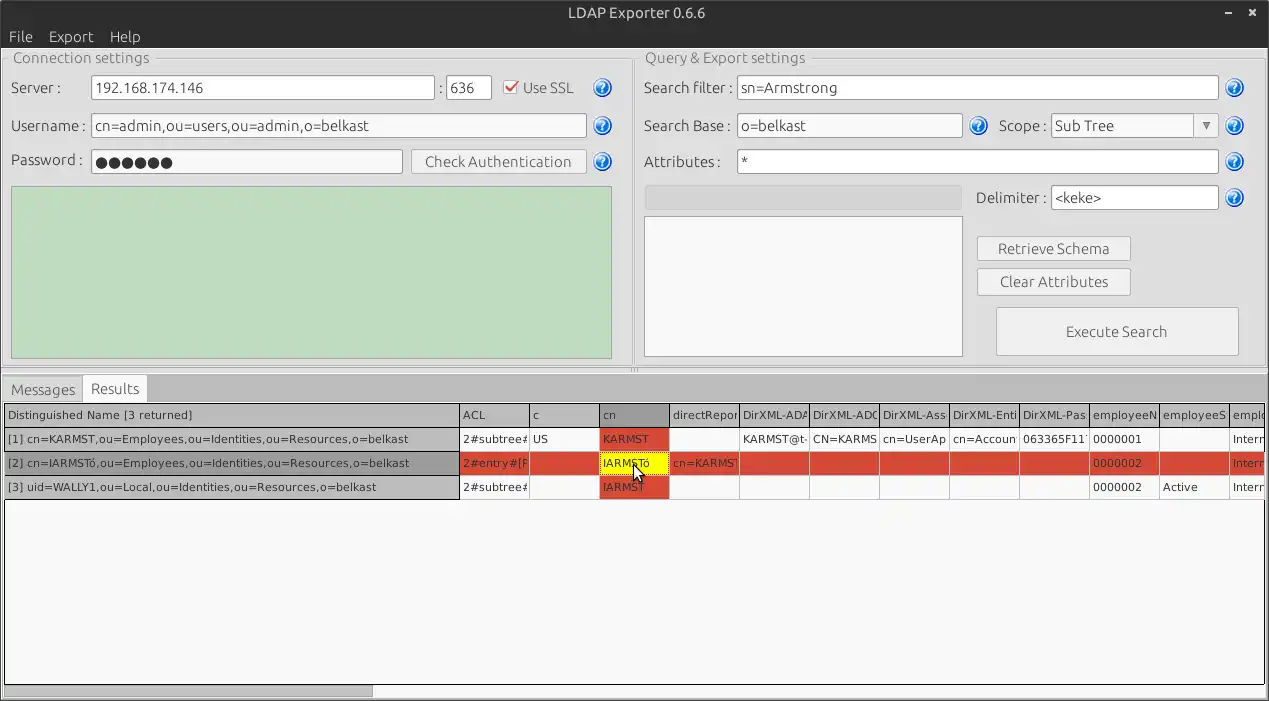This screenshot has width=1269, height=701.
Task: Open help icon beside Search filter field
Action: 1234,88
